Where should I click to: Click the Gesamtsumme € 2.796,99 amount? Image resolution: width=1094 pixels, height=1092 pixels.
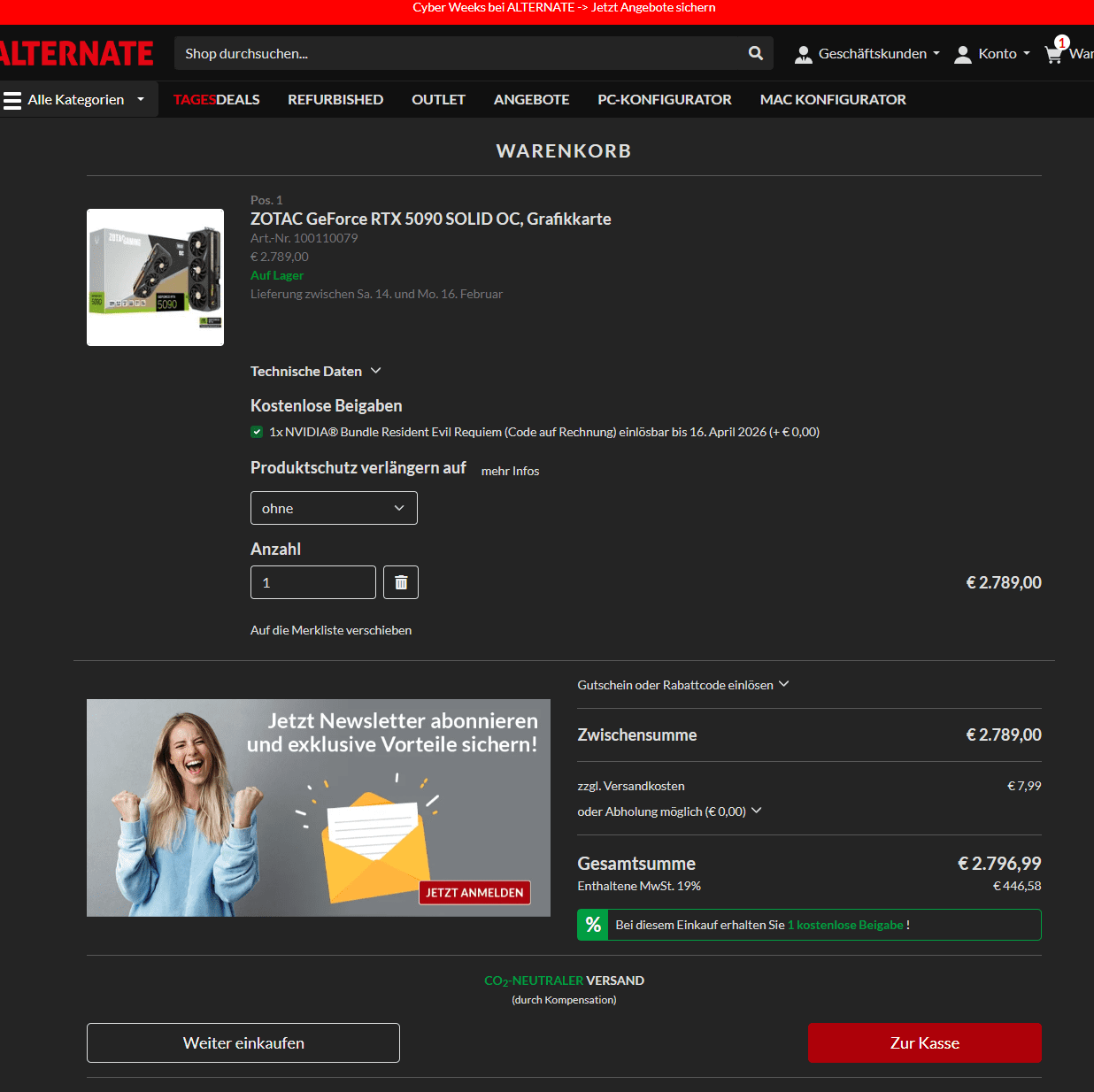(x=999, y=863)
